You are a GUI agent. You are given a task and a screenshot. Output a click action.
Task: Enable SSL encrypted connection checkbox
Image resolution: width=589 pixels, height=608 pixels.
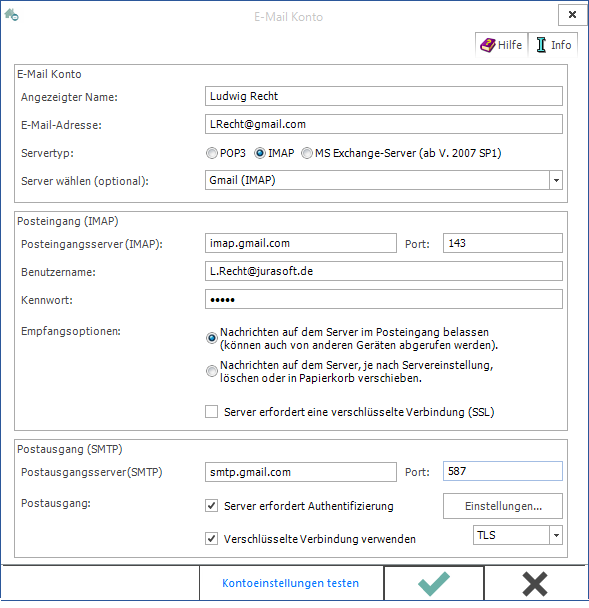pos(211,412)
